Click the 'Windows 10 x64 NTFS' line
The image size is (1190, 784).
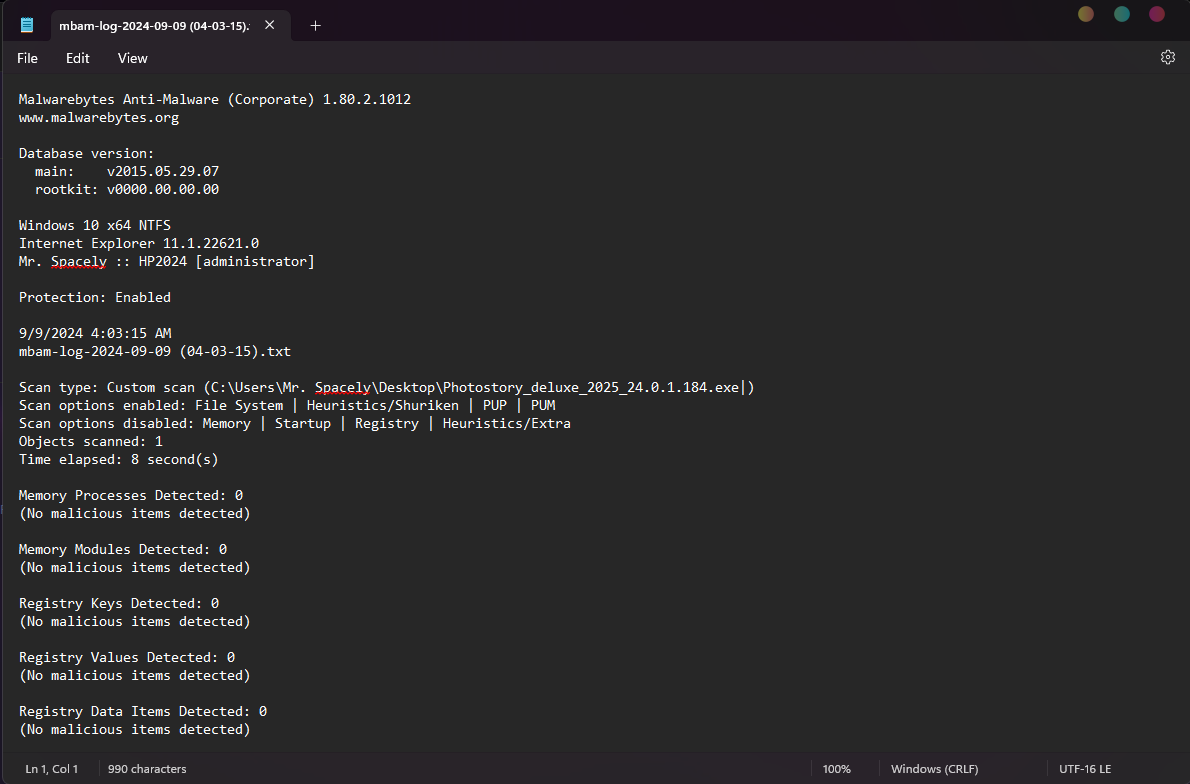[95, 225]
